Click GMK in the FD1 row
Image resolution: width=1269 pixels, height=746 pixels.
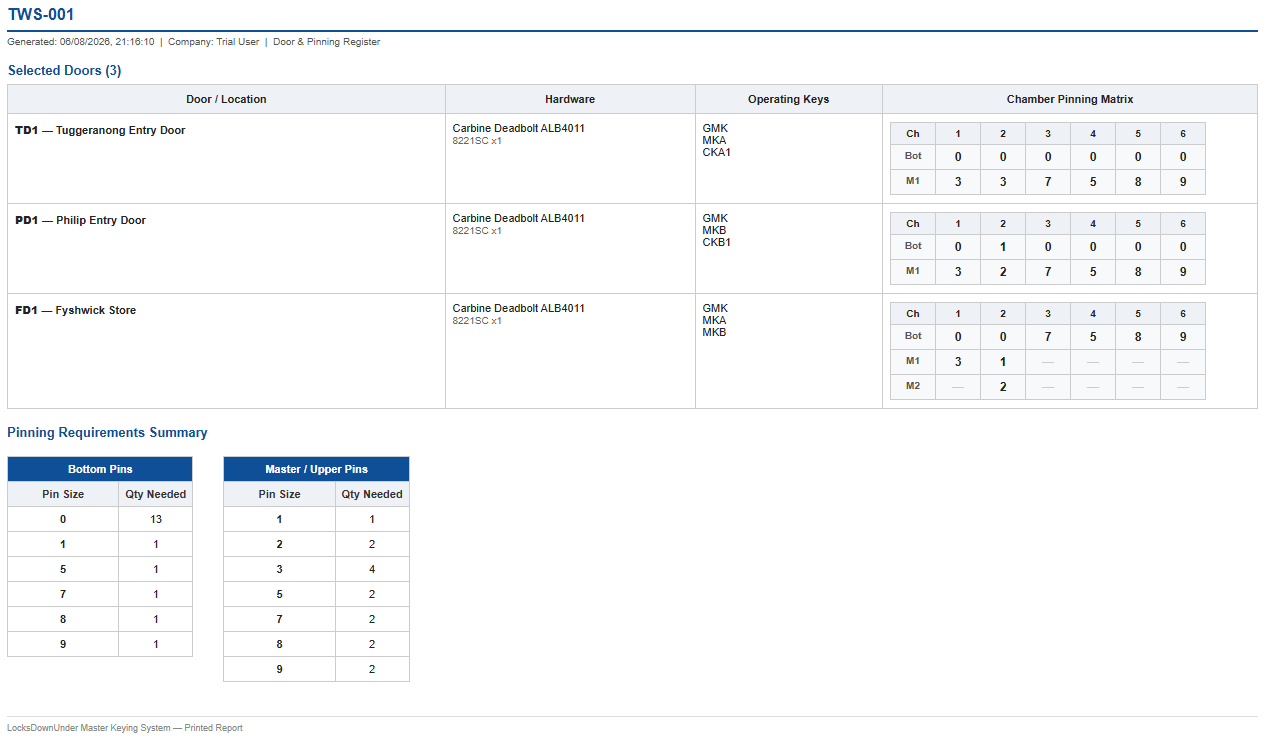click(715, 308)
